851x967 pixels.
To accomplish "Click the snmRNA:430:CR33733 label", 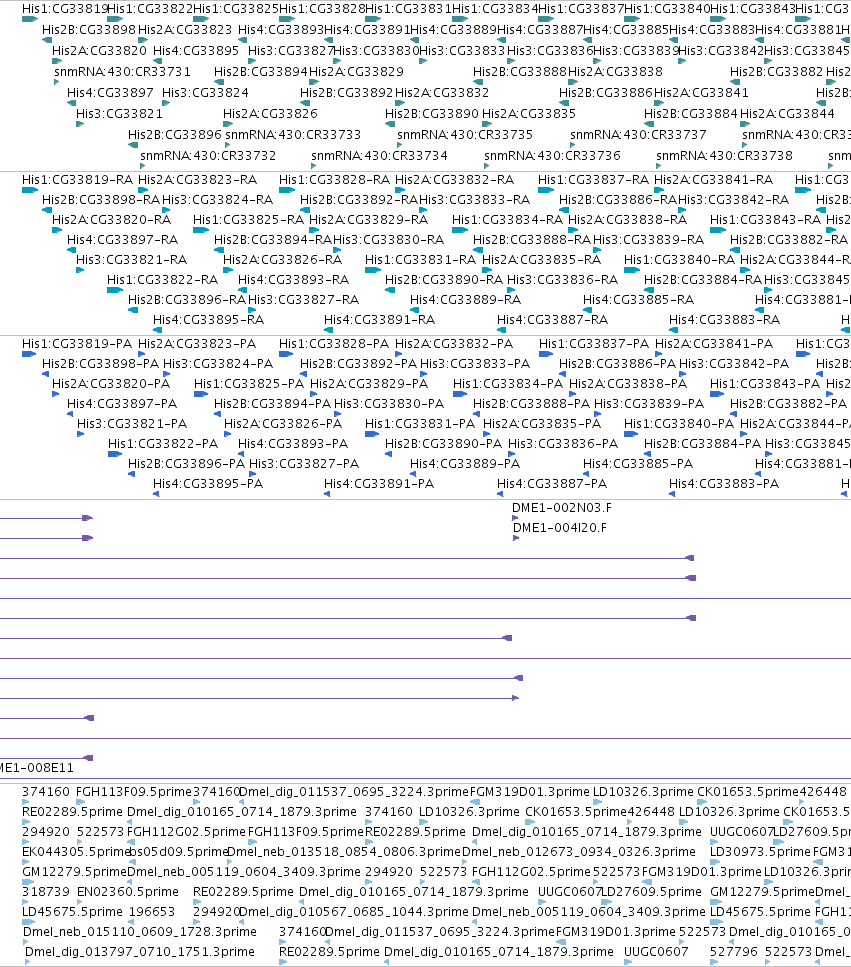I will 293,134.
